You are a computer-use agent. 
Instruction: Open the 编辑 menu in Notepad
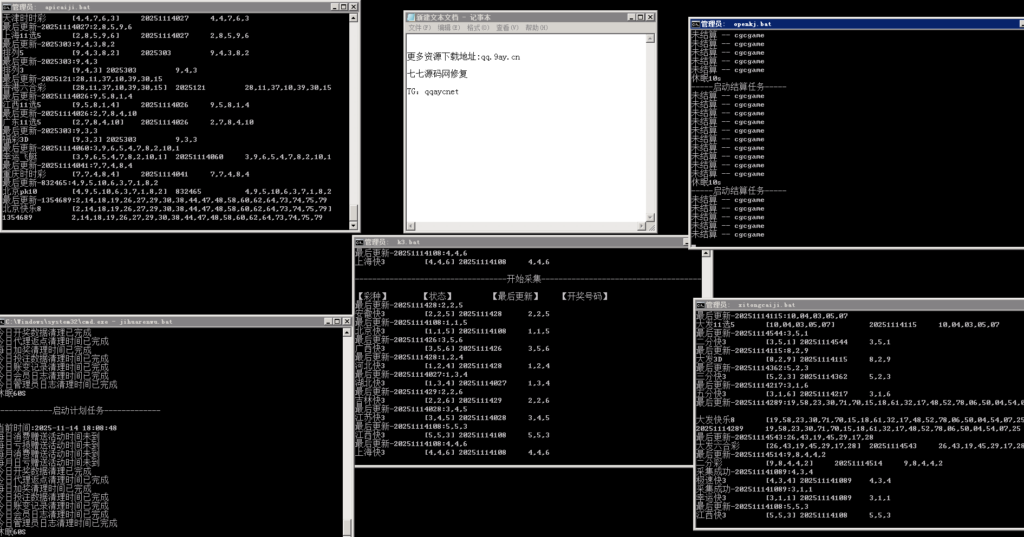point(448,29)
